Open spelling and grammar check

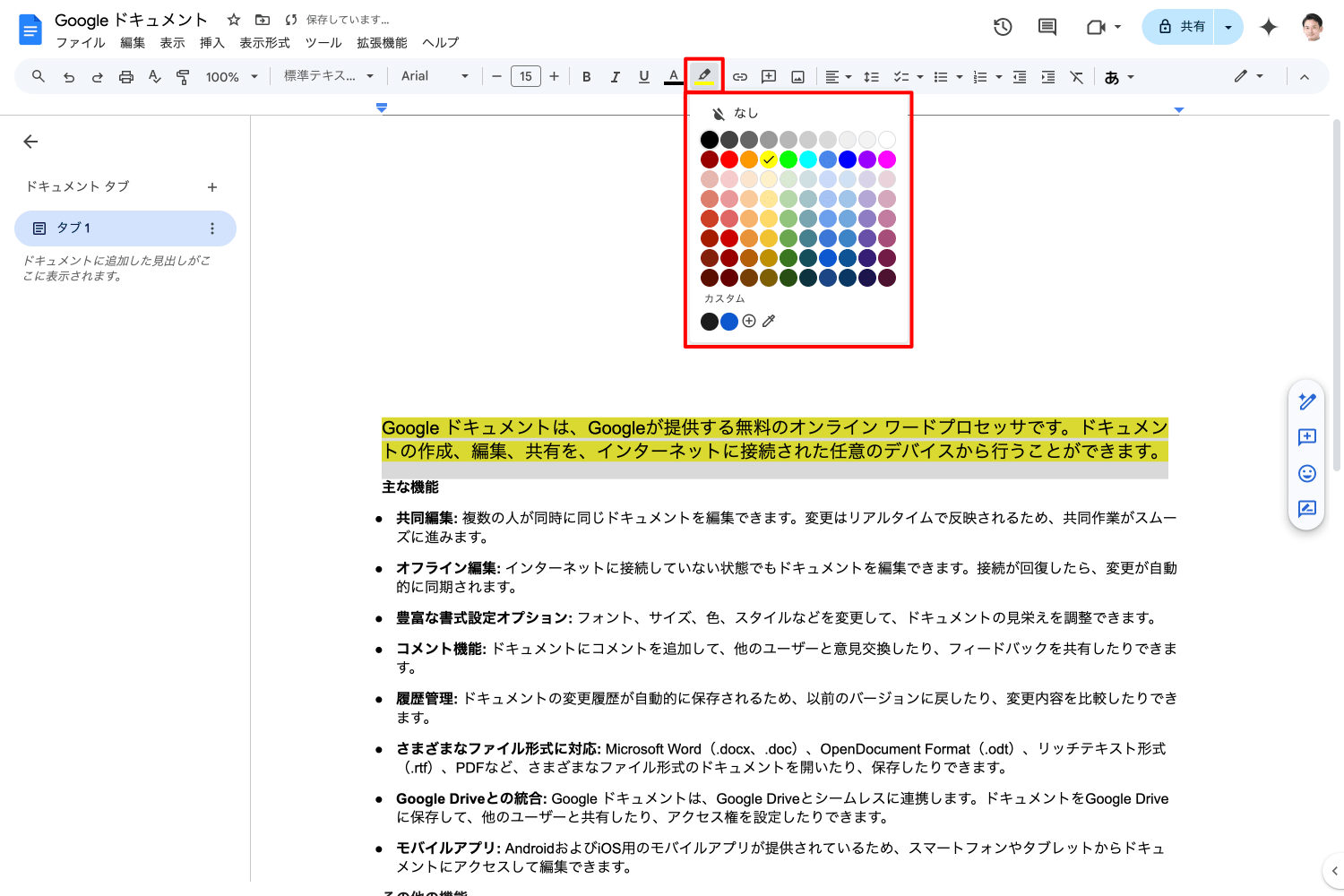pos(155,77)
